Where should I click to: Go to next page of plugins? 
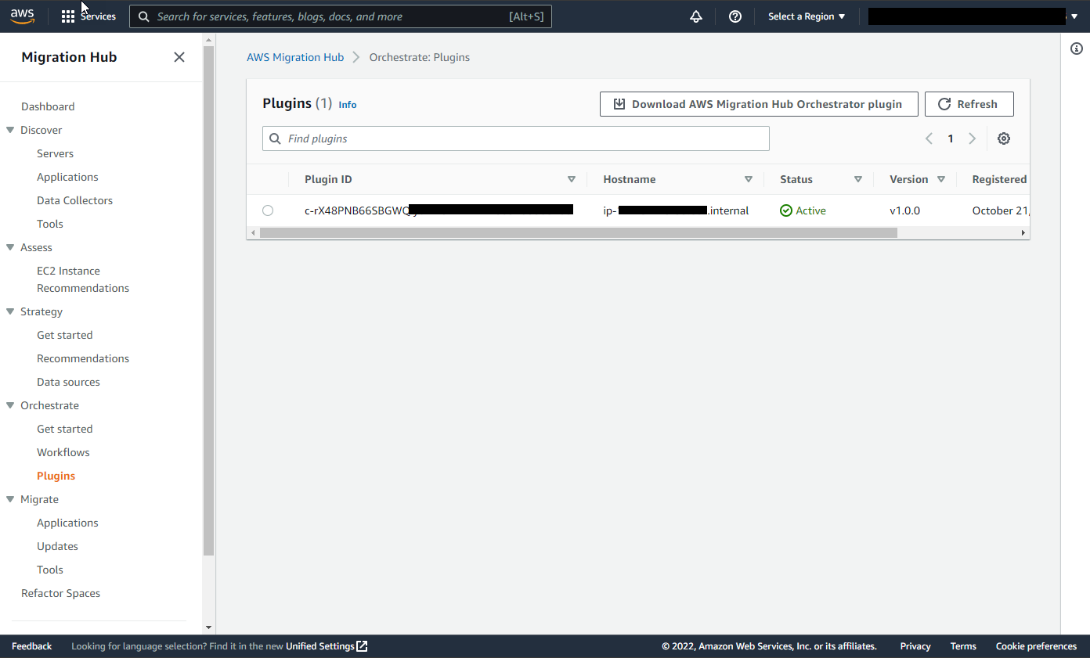pos(972,138)
